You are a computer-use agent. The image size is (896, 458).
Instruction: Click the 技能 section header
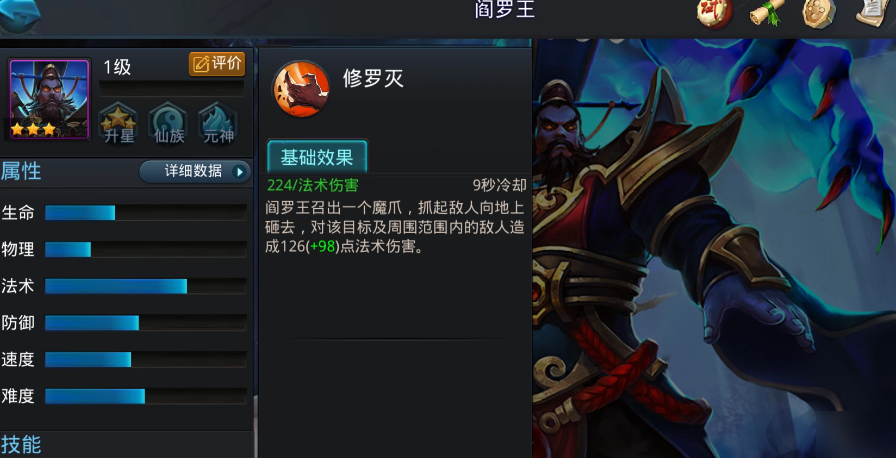[x=21, y=444]
